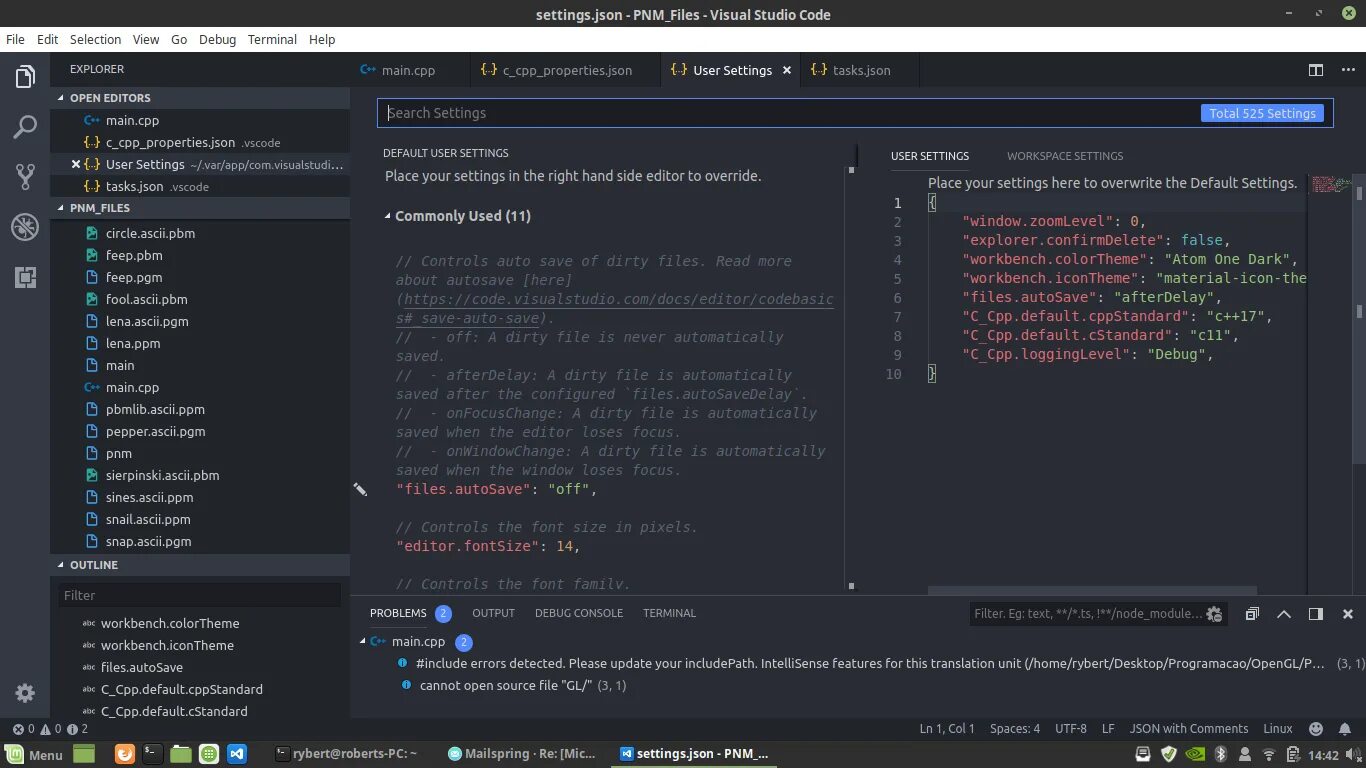Maximize the bottom panel
Viewport: 1366px width, 768px height.
(x=1284, y=614)
